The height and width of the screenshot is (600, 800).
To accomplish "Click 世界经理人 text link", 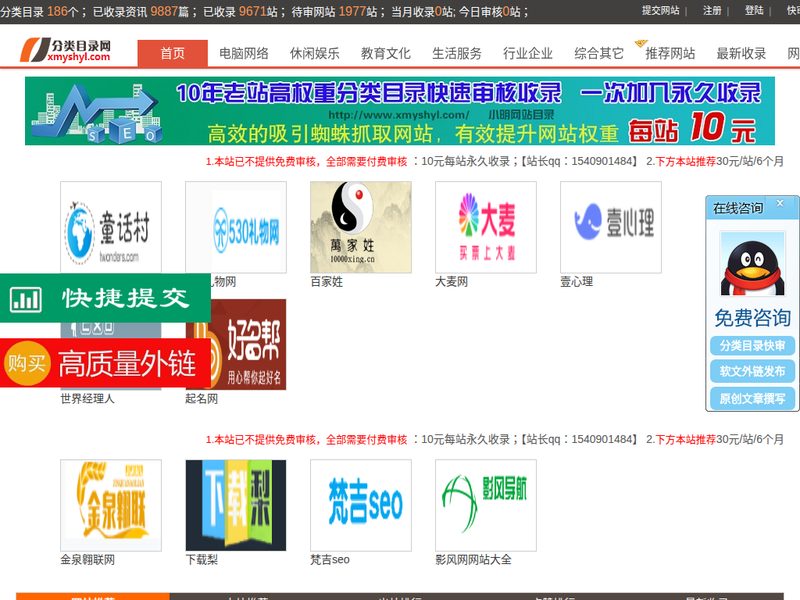I will coord(87,398).
